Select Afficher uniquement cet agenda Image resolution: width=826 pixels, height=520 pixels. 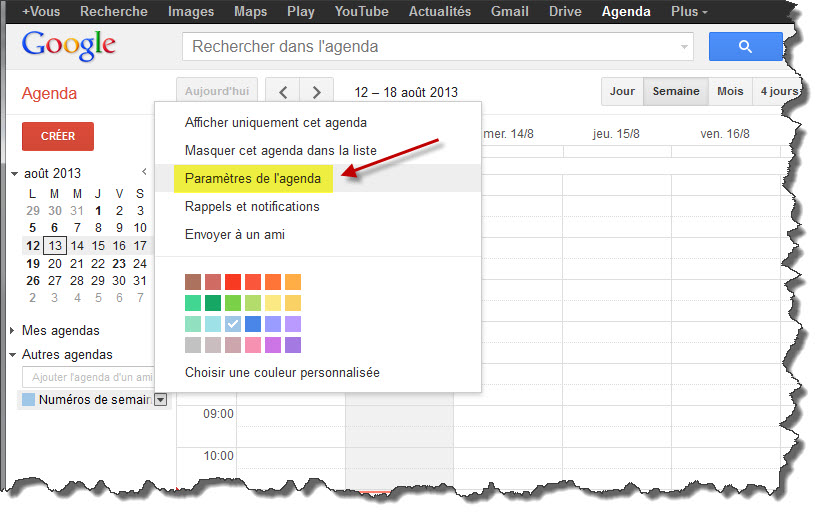[276, 122]
